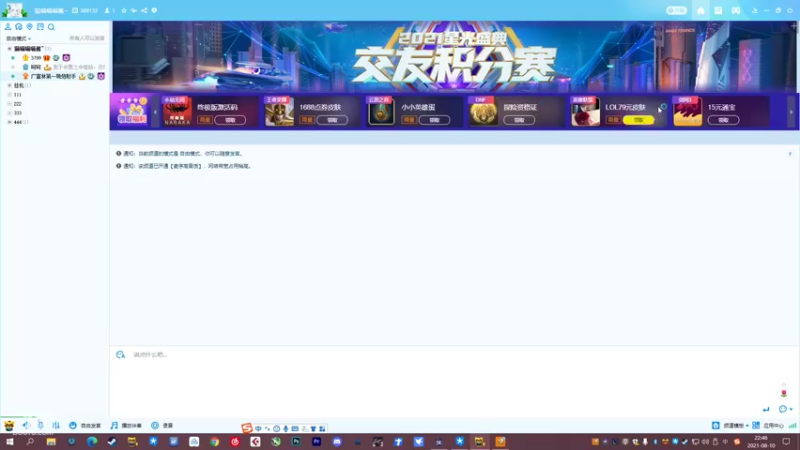Open the channel avatar in title bar

coord(14,10)
